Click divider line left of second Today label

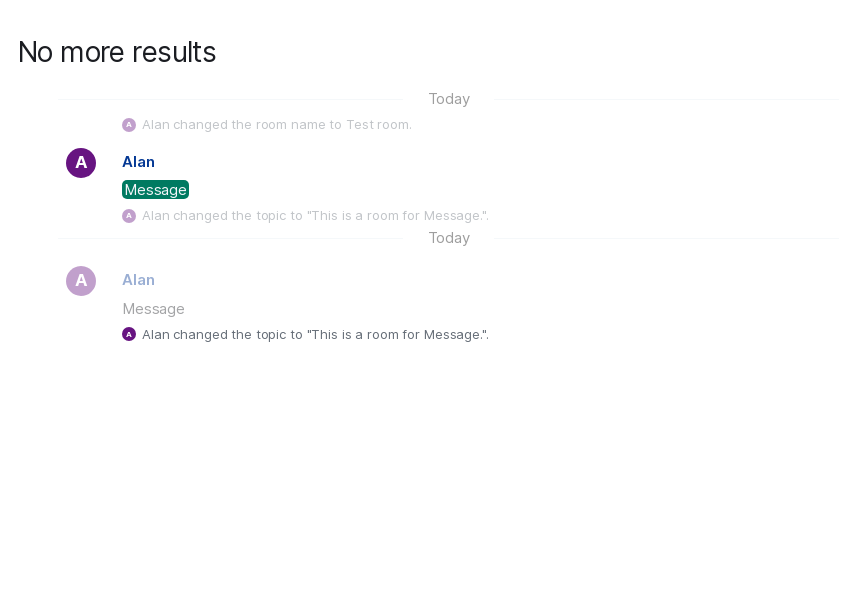(230, 238)
